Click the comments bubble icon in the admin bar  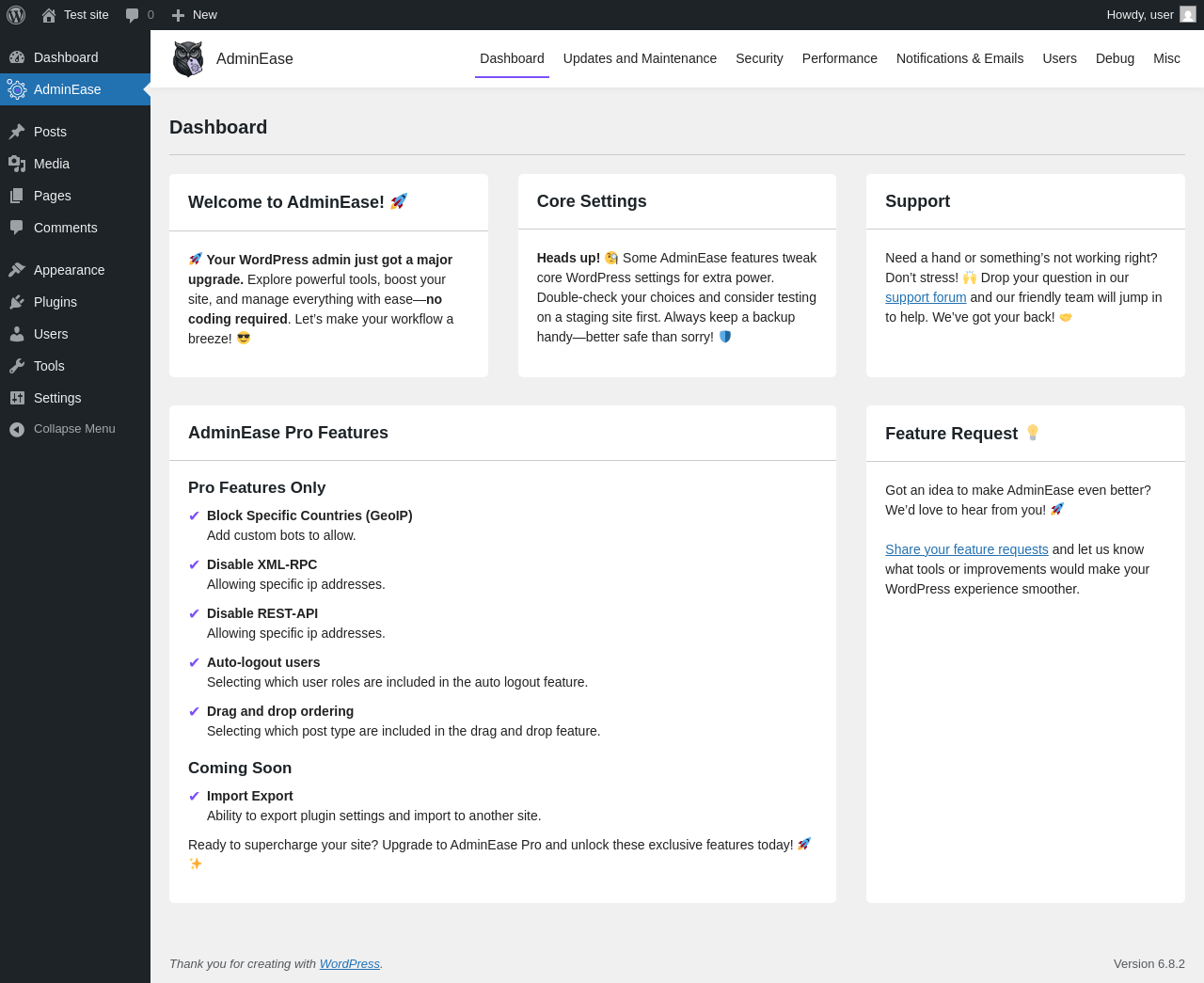click(133, 15)
